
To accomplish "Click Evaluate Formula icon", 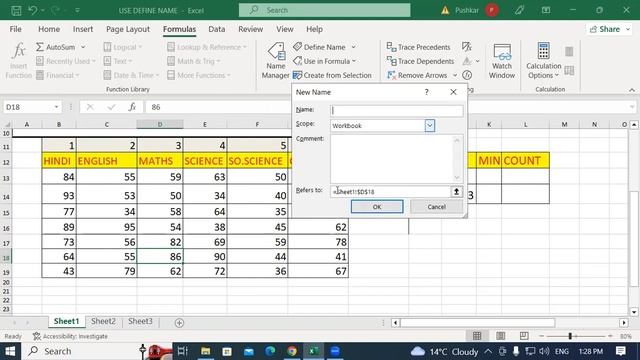I will coord(467,75).
